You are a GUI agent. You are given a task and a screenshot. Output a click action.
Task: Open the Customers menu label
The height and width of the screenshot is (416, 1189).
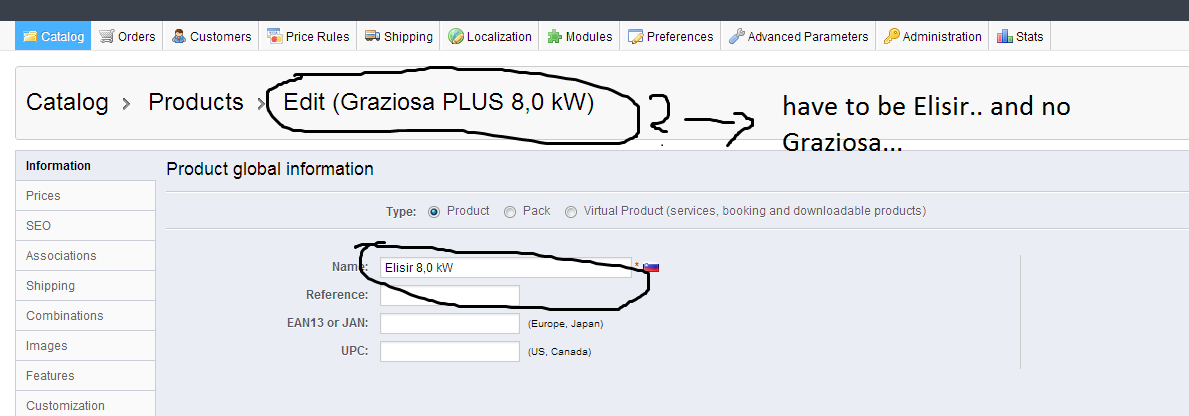point(221,36)
